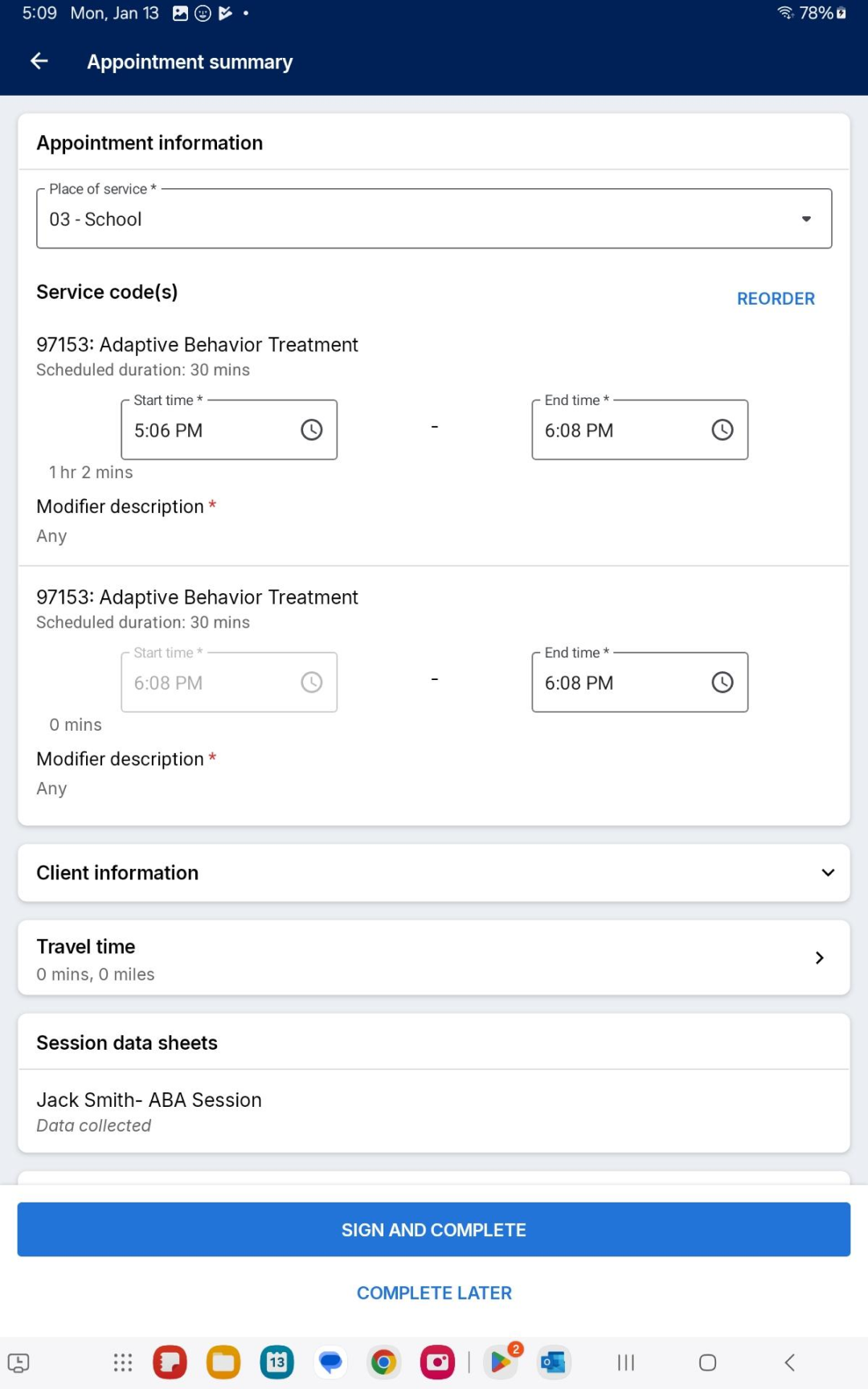Open clock picker for first Start time
Image resolution: width=868 pixels, height=1389 pixels.
coord(311,430)
